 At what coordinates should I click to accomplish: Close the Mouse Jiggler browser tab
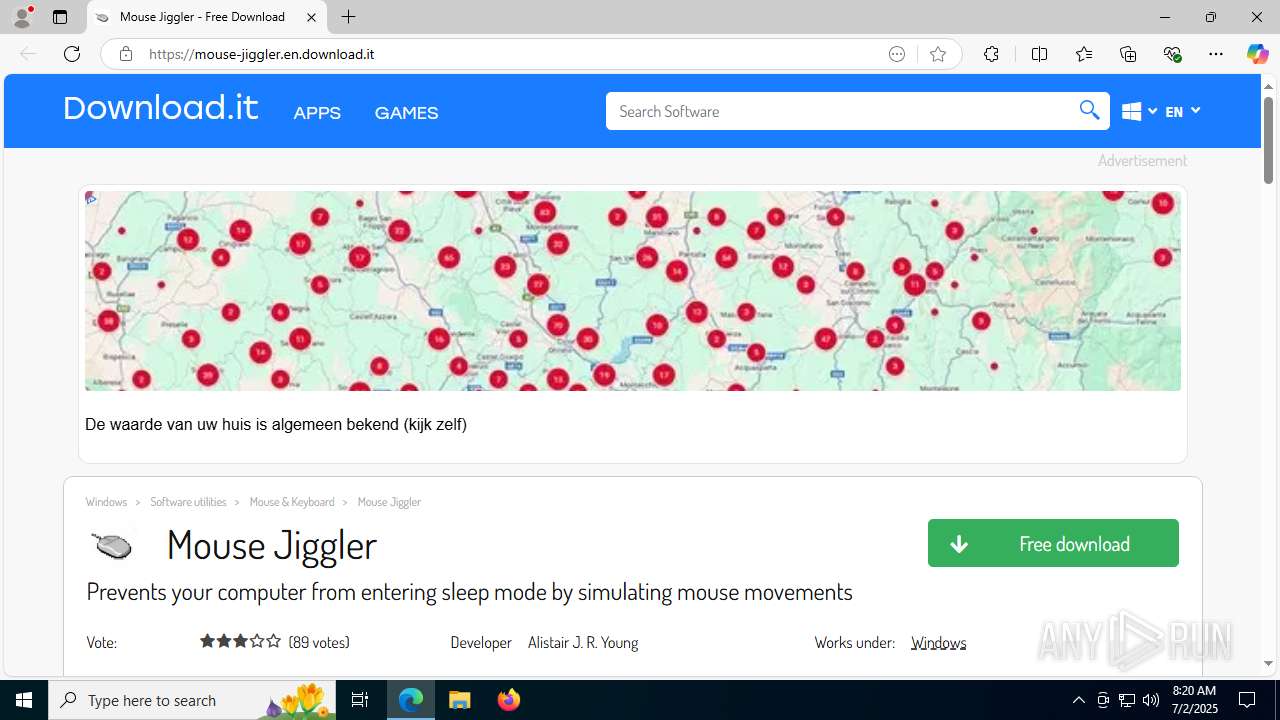[x=311, y=17]
